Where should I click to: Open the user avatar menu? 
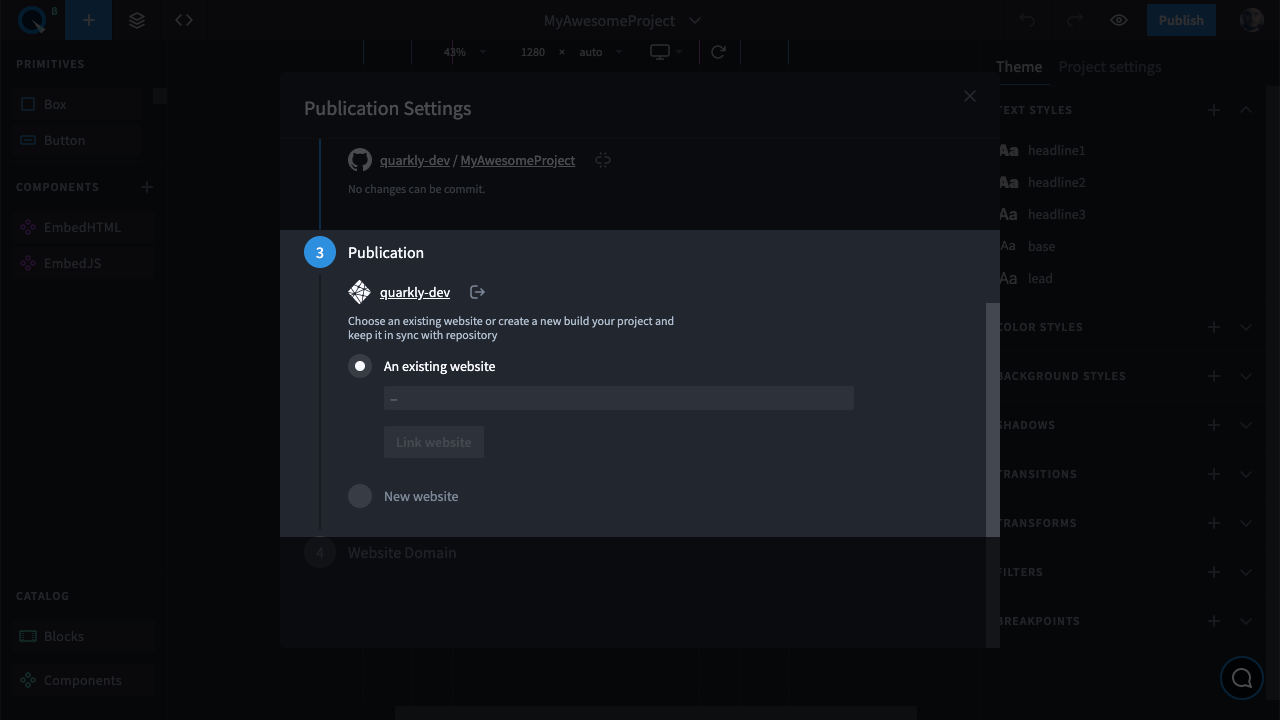click(x=1251, y=20)
